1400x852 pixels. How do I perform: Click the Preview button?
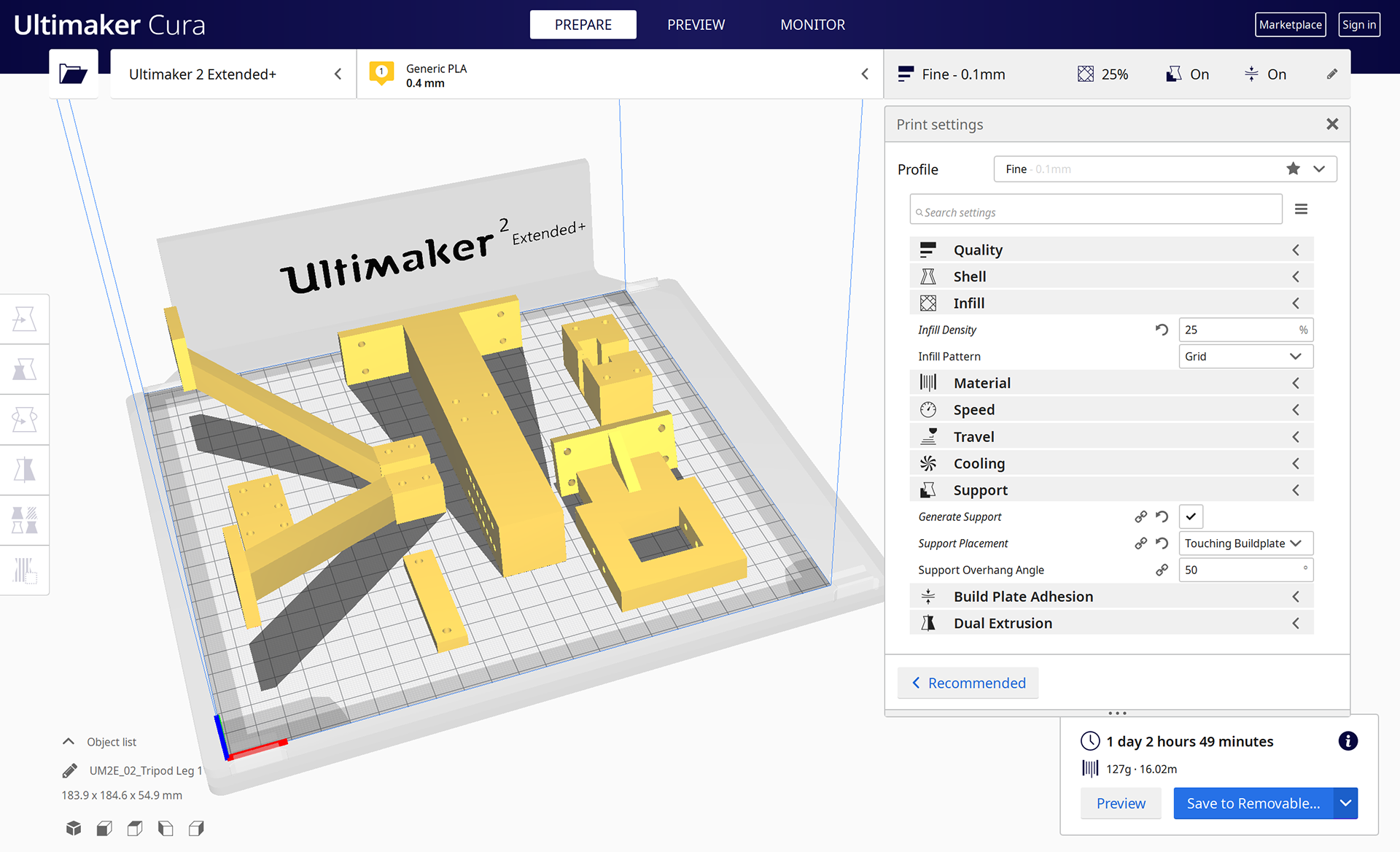[1121, 803]
